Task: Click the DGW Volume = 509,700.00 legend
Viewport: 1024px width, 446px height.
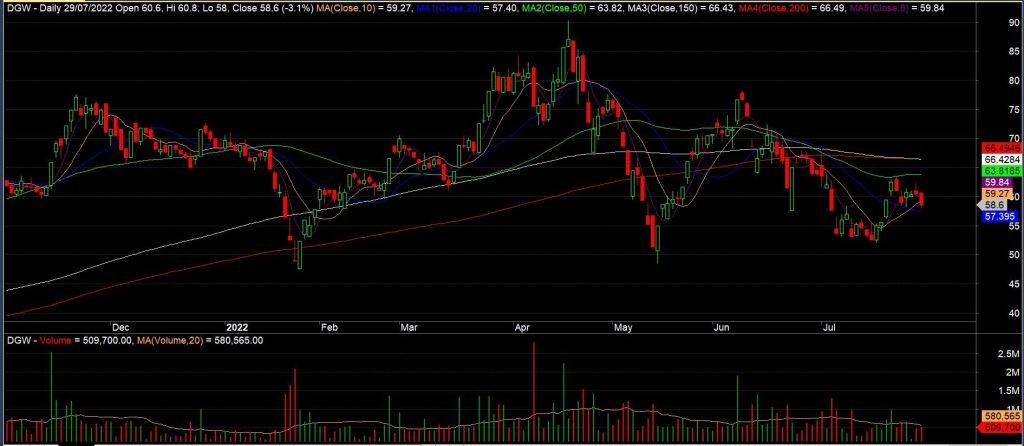Action: 69,340
